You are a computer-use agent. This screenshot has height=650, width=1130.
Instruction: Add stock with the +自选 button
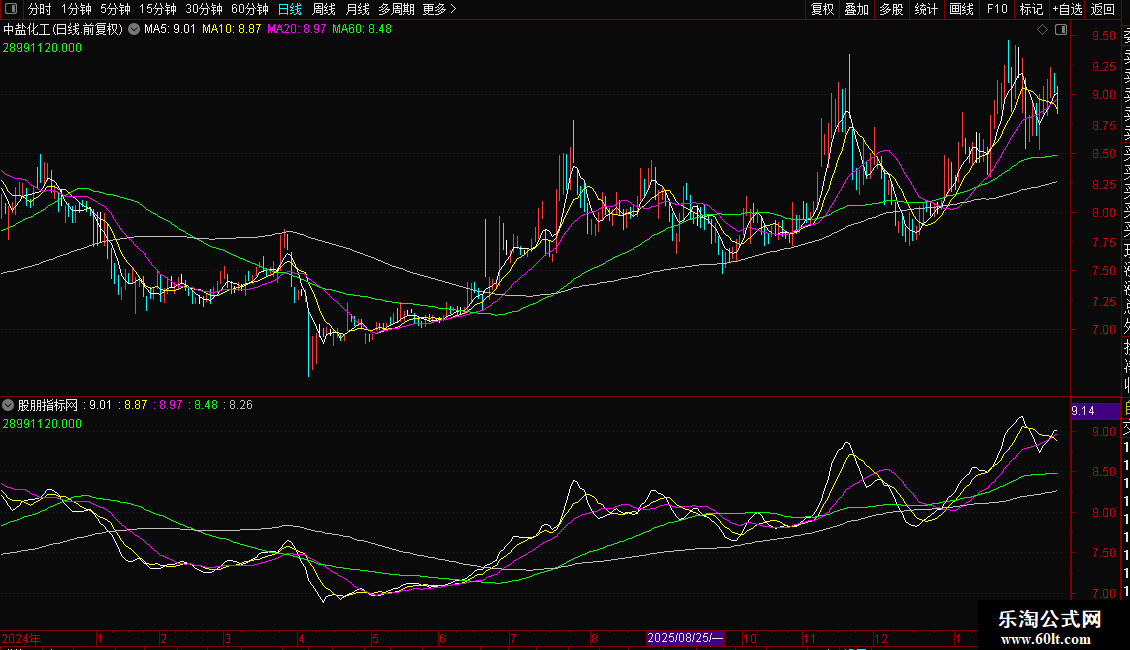1067,9
